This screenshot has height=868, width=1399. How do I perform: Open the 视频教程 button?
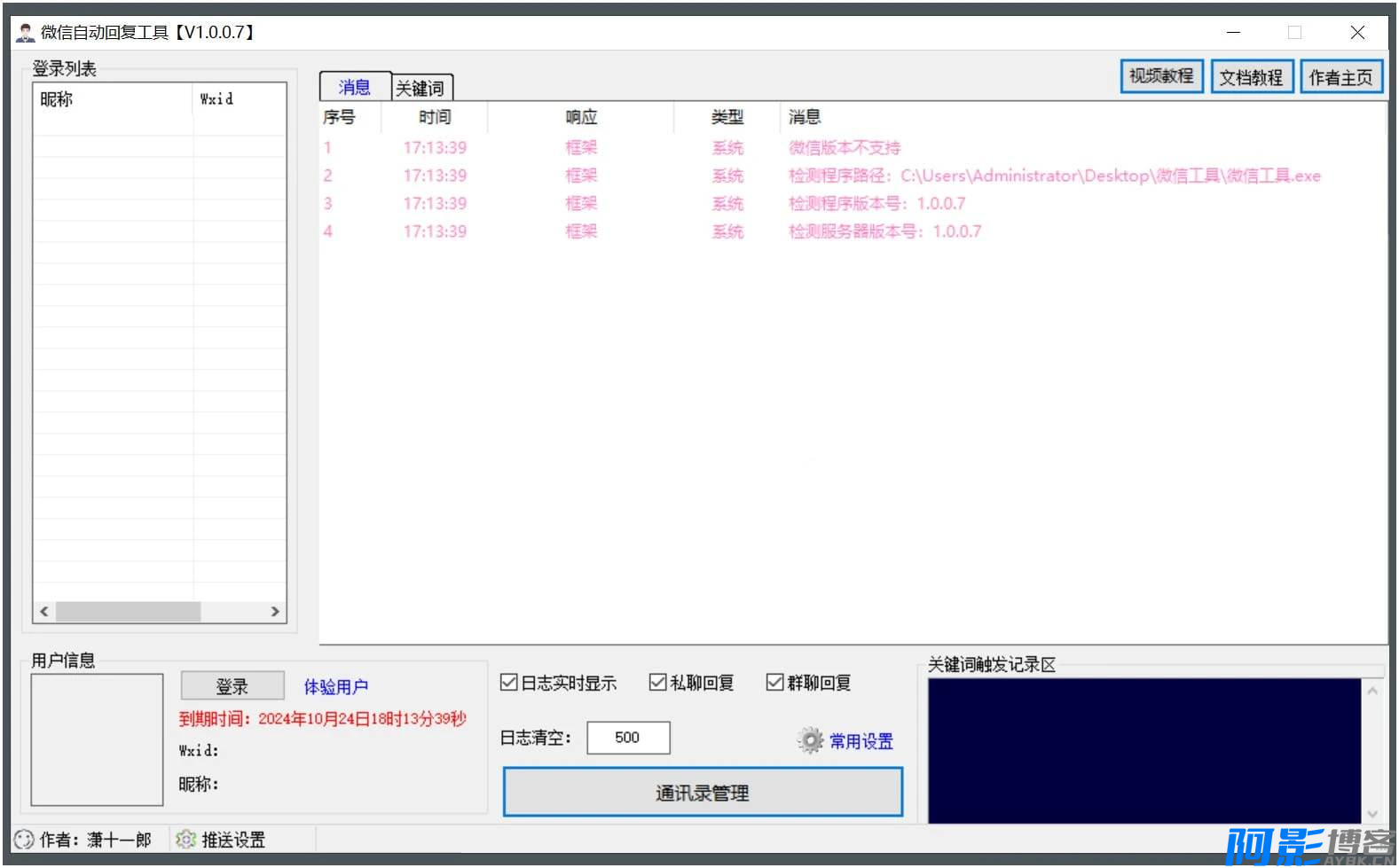(x=1161, y=76)
